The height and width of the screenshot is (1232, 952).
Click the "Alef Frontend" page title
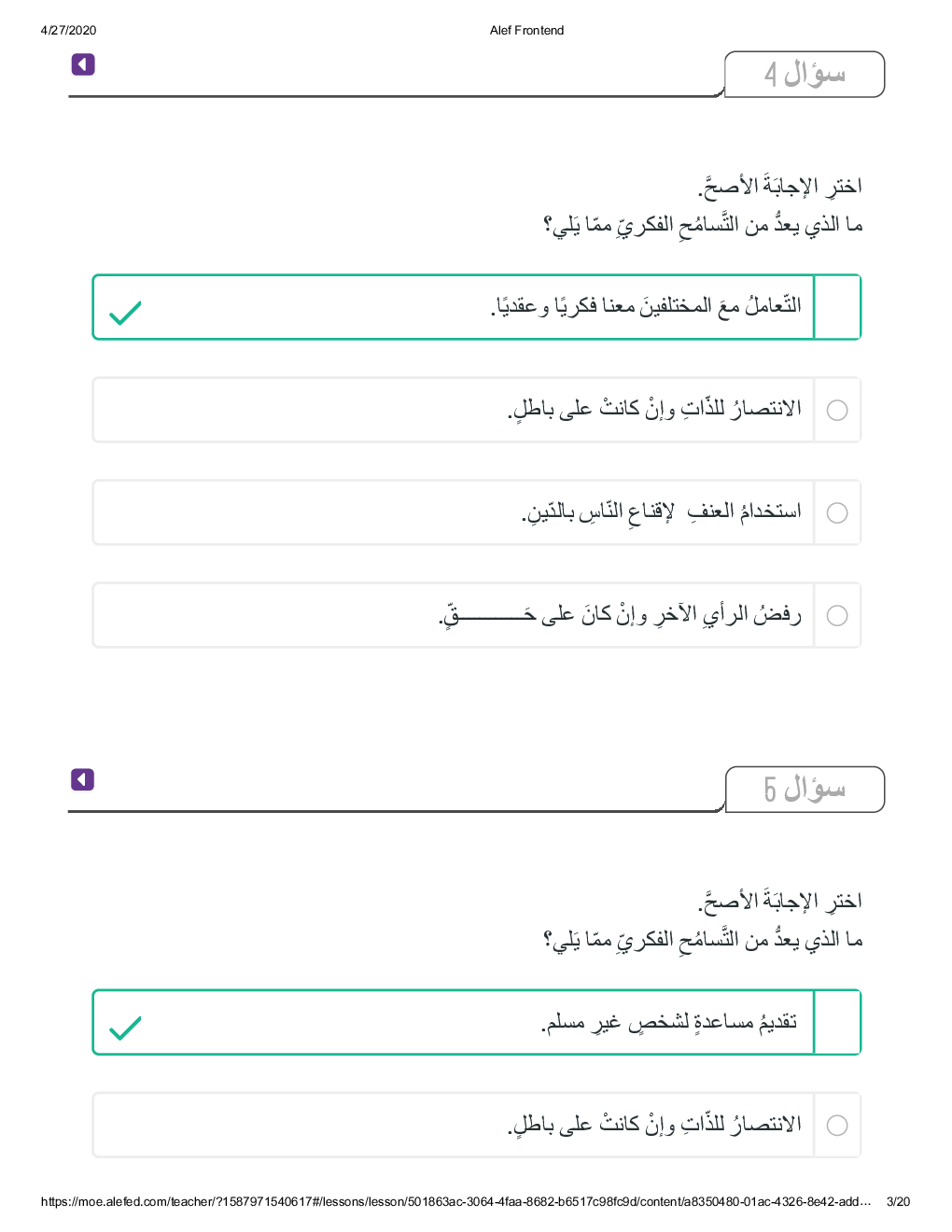point(526,30)
